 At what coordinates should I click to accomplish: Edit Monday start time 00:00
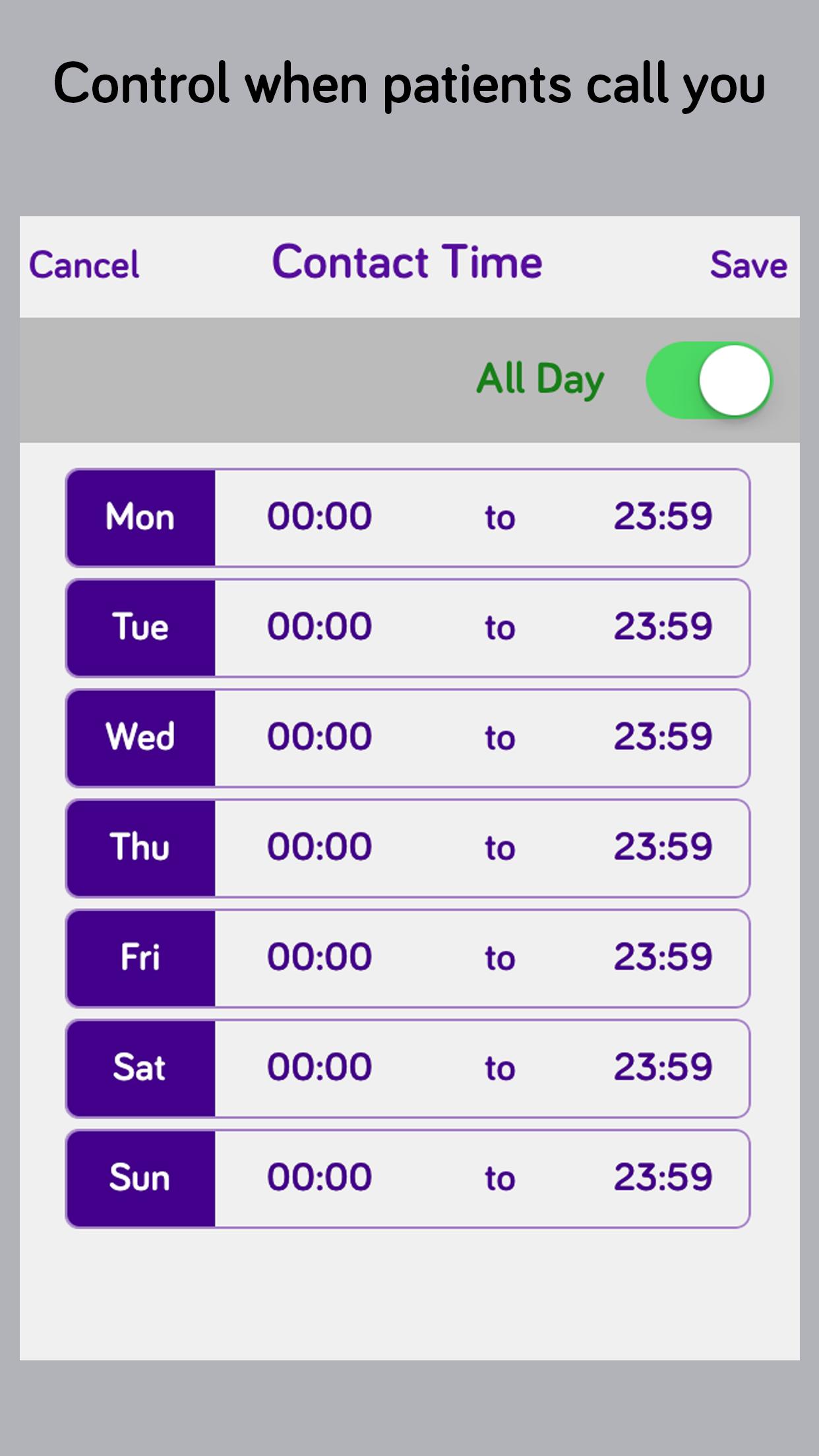(x=320, y=517)
